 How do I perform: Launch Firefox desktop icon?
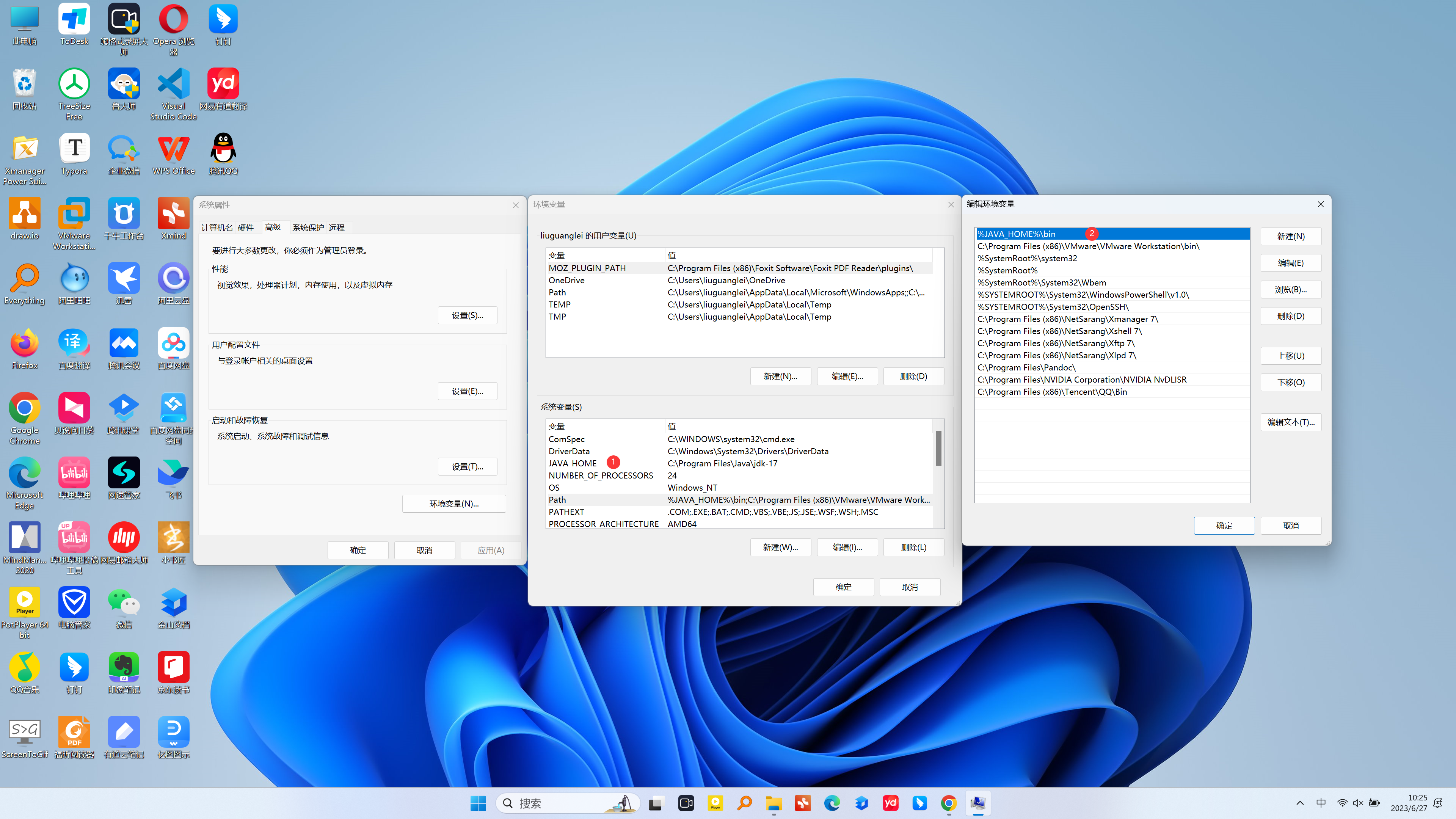point(24,349)
